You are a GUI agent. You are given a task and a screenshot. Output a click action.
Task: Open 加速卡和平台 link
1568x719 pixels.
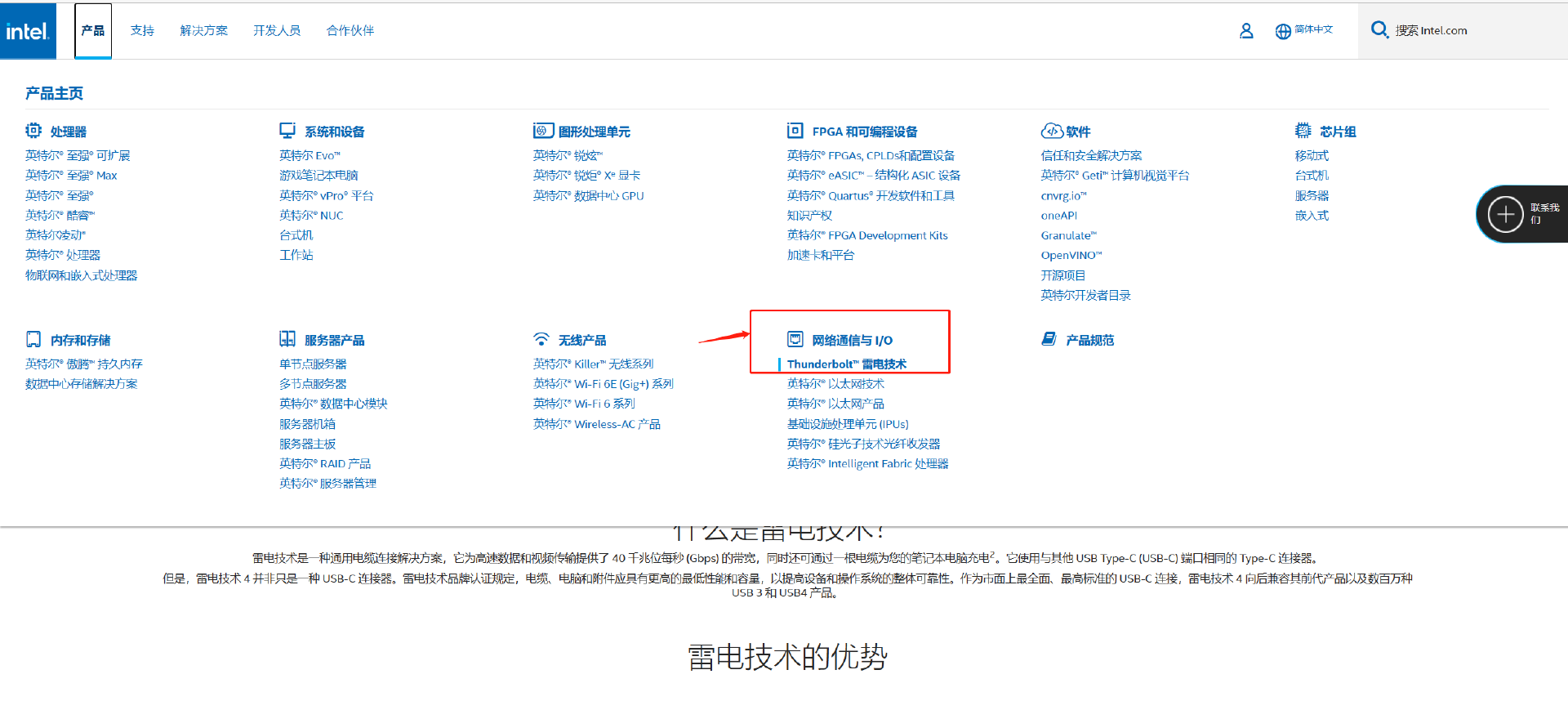(821, 255)
